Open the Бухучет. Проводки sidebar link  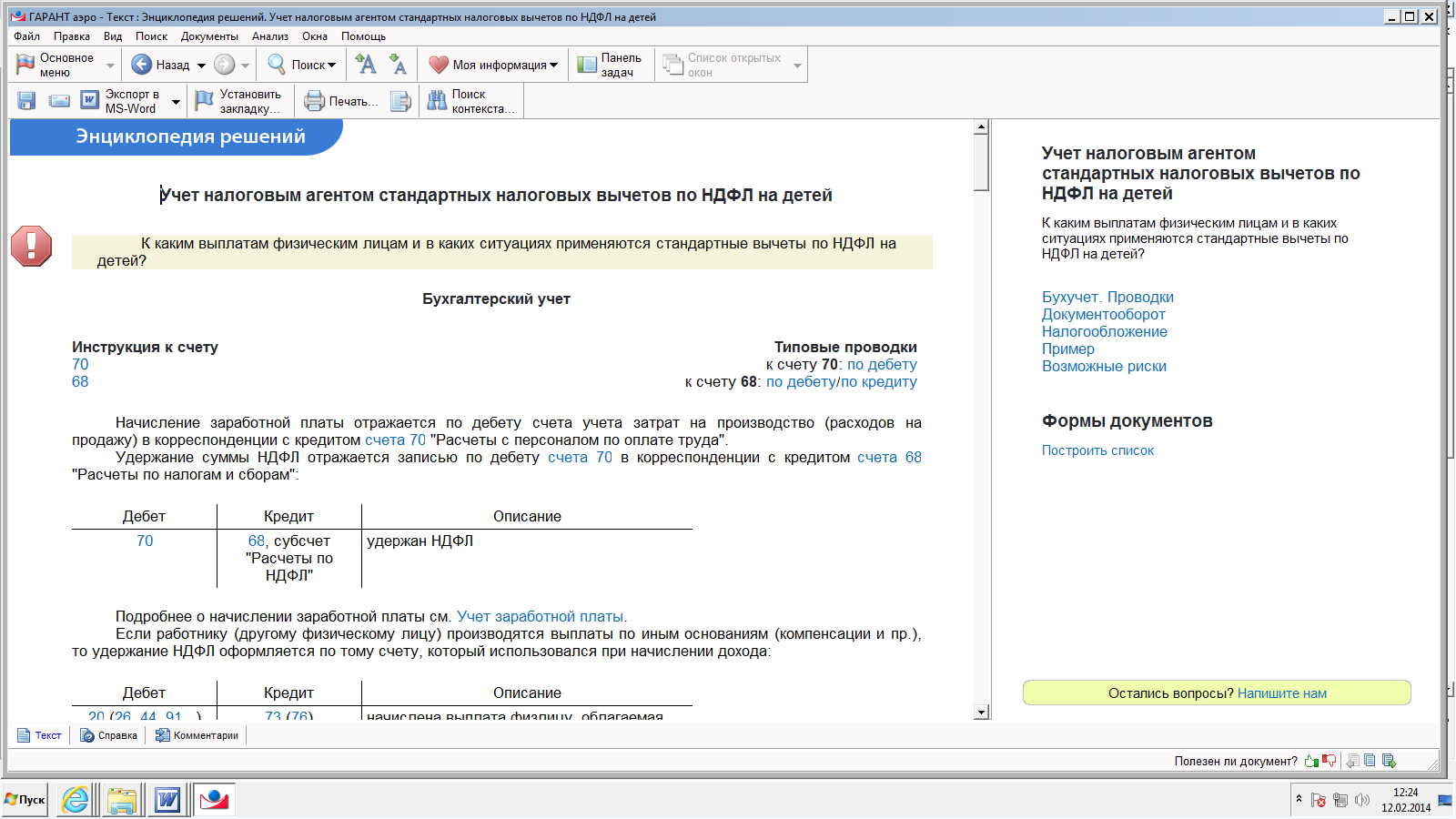[x=1107, y=297]
